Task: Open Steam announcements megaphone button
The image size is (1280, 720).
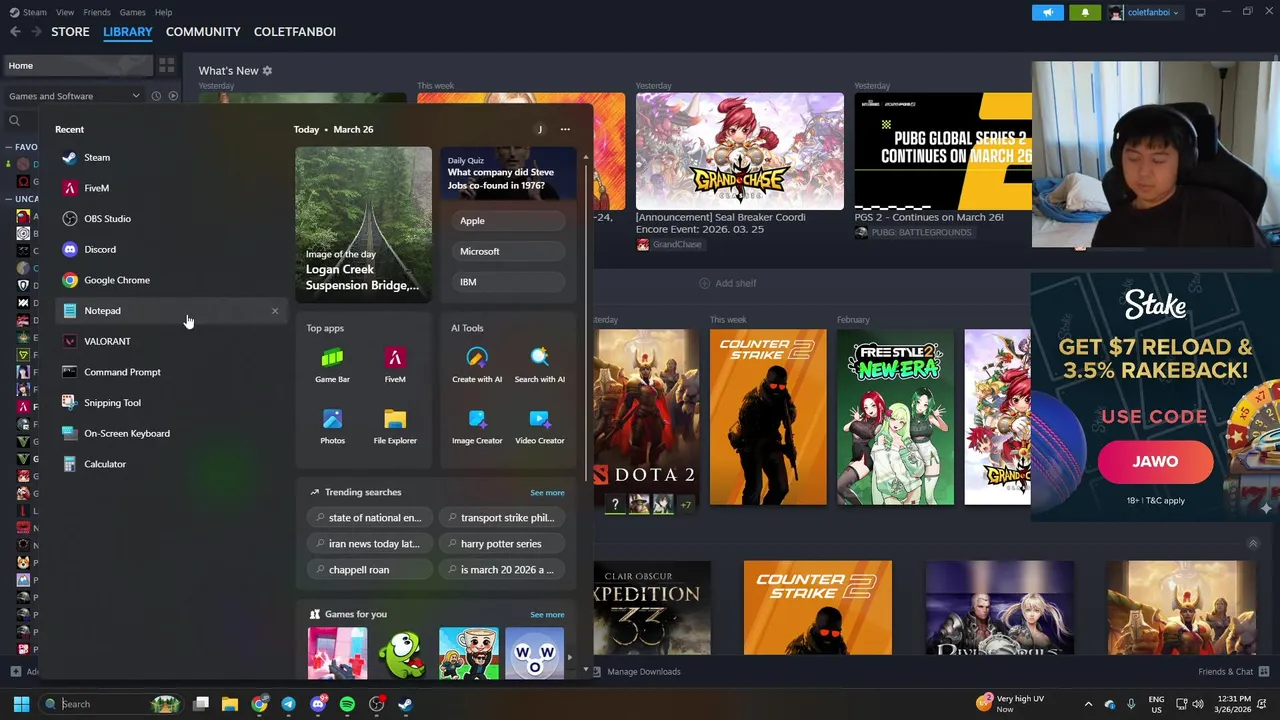Action: (x=1047, y=12)
